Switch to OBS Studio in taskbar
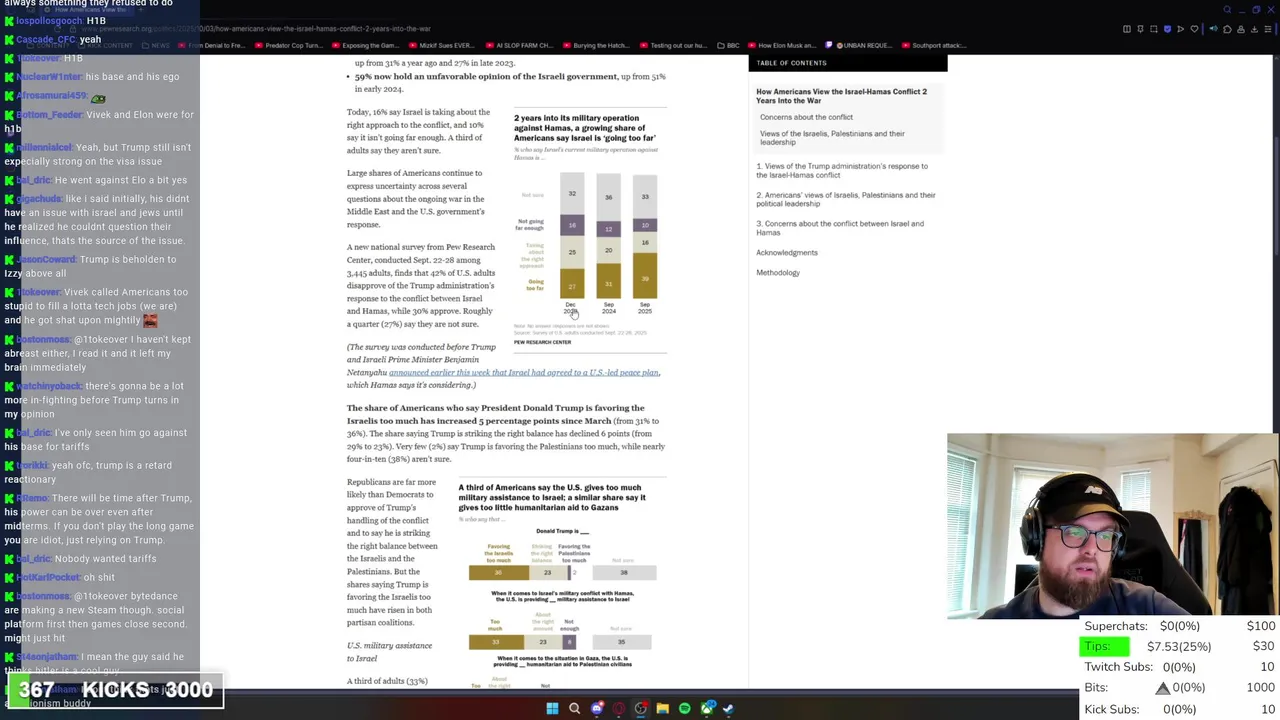The height and width of the screenshot is (720, 1280). click(x=640, y=709)
